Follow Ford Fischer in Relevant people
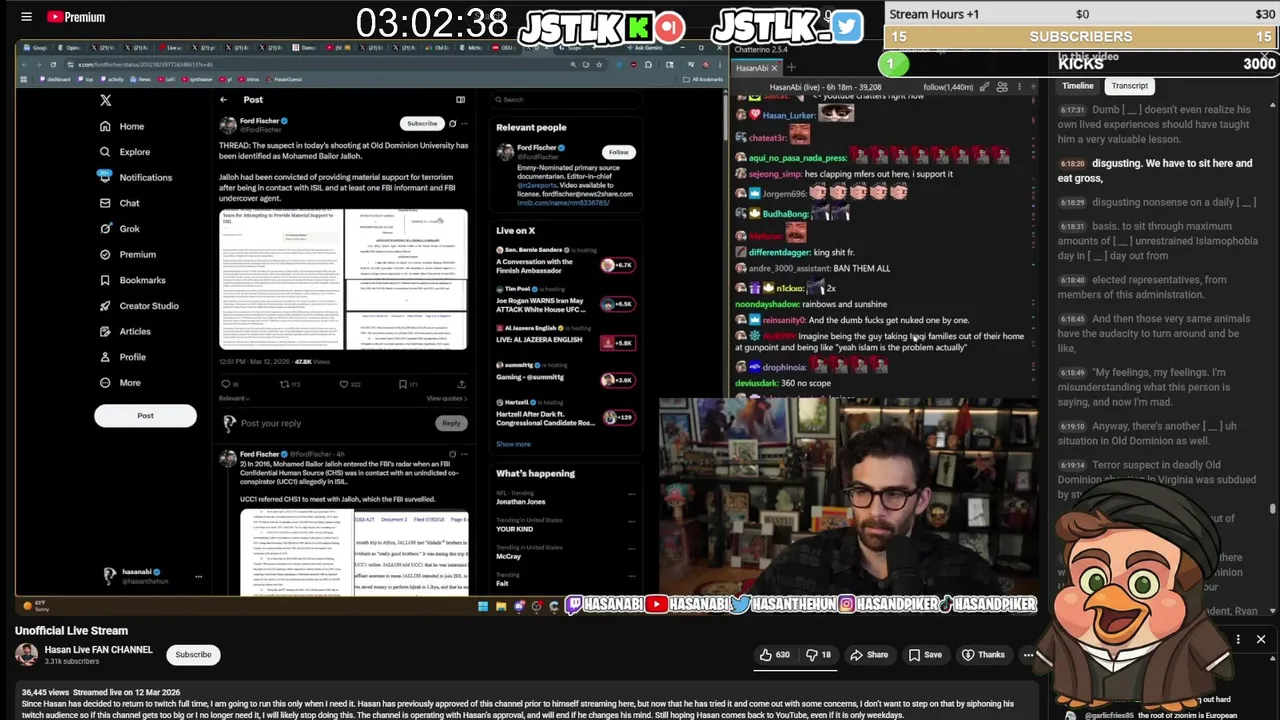The height and width of the screenshot is (720, 1280). (x=618, y=152)
